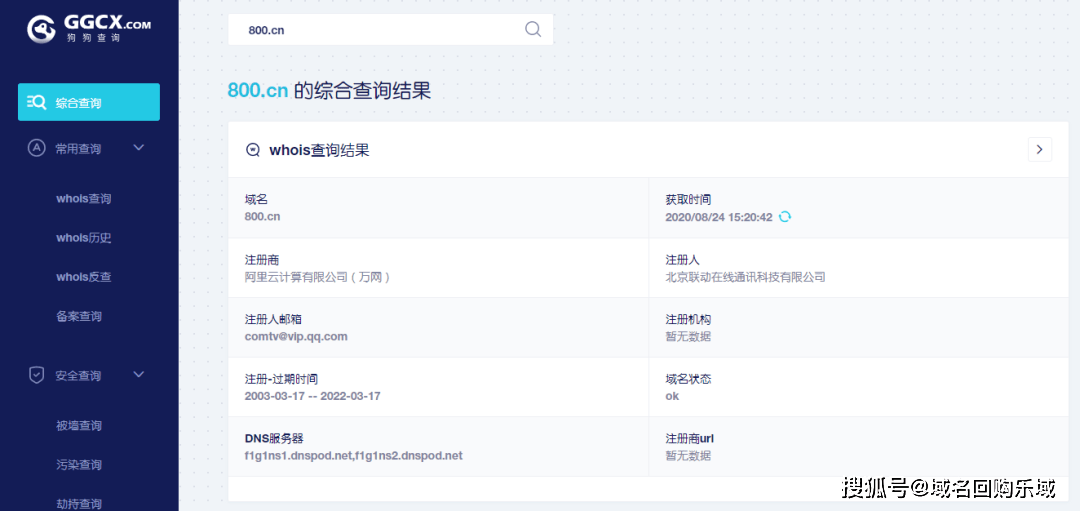Open 污染查询 in the sidebar
The width and height of the screenshot is (1080, 511).
[79, 465]
